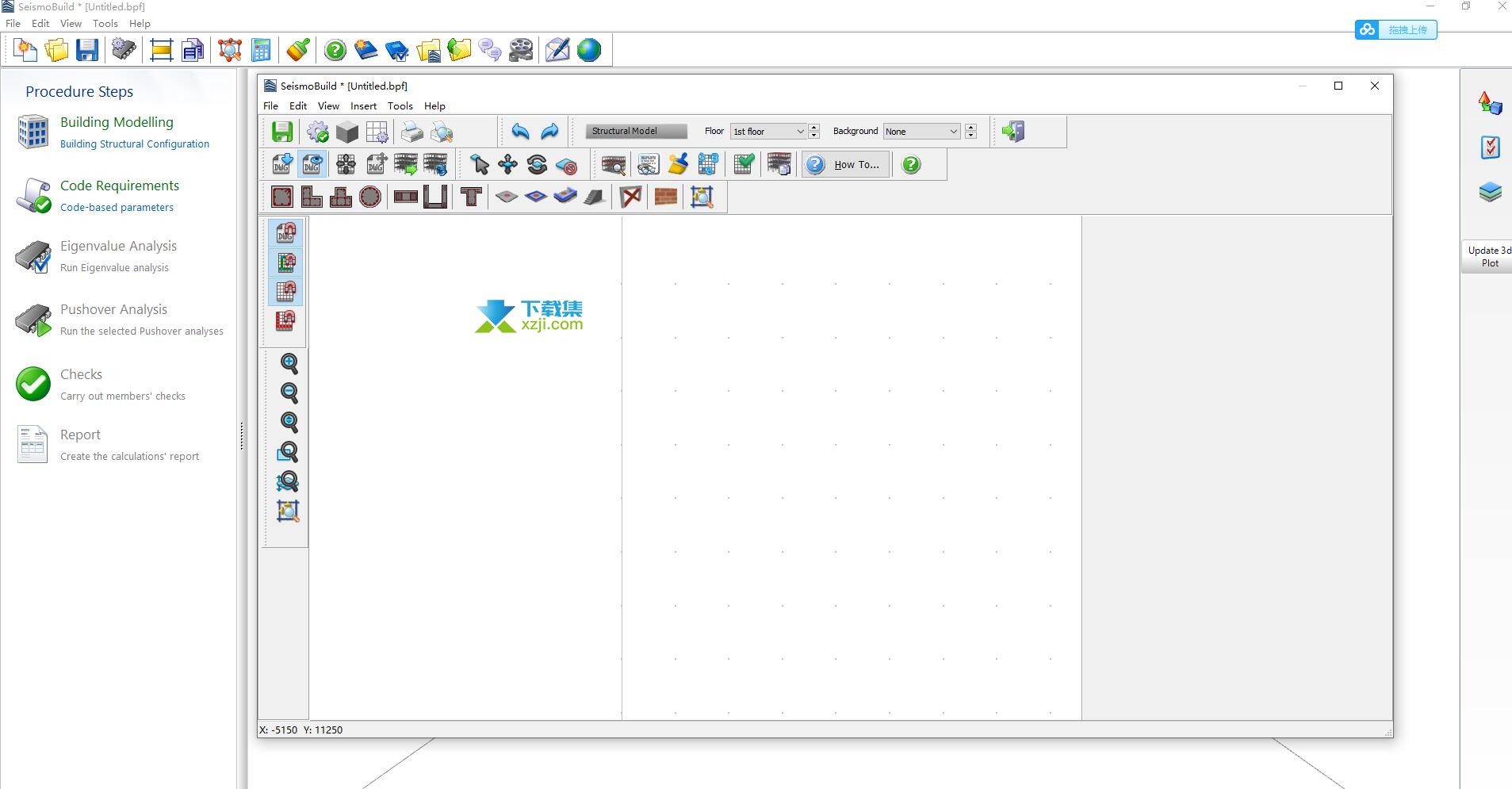Click the How To... button
The width and height of the screenshot is (1512, 789).
(x=845, y=164)
